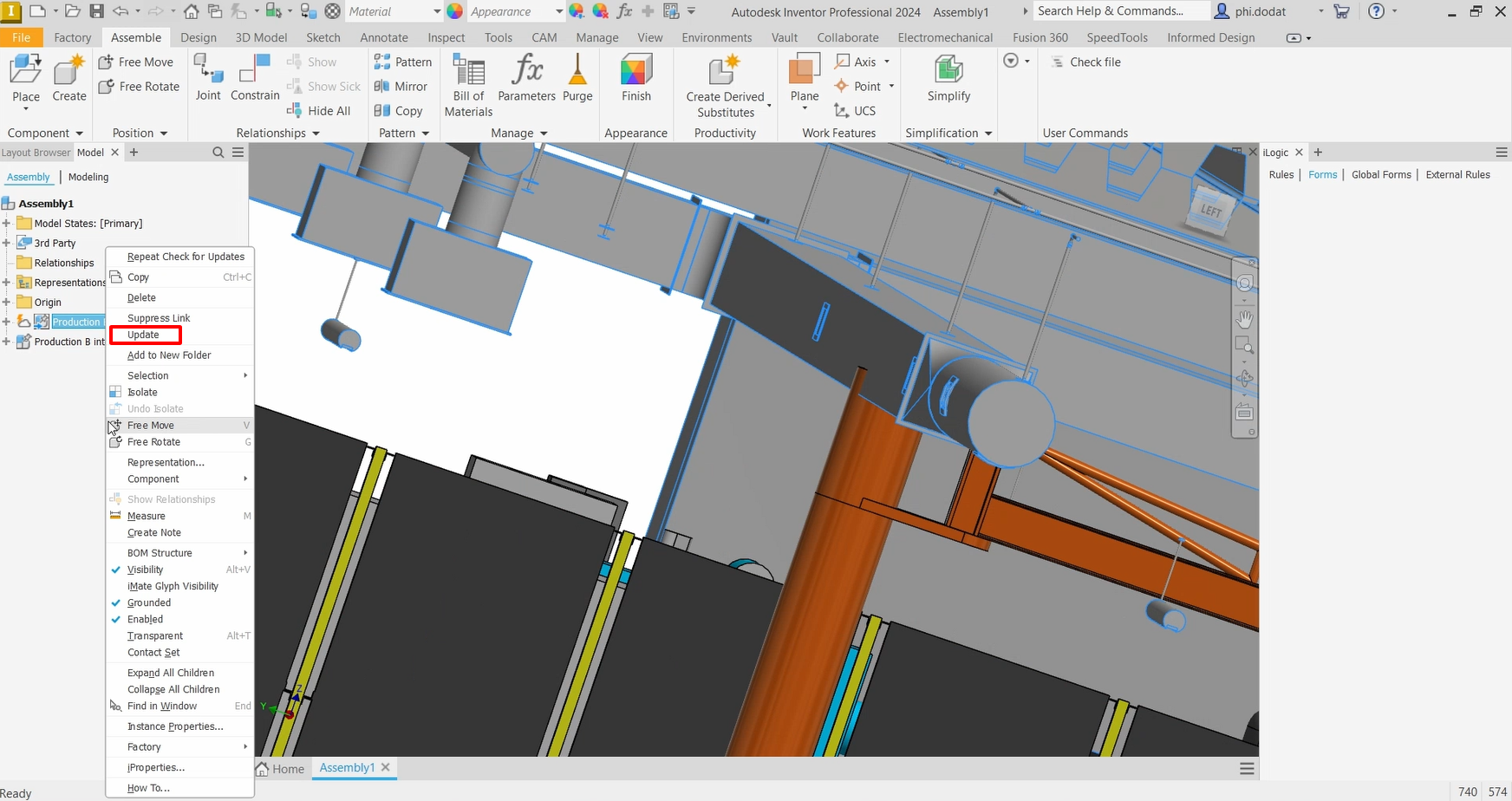Open the Selection submenu
The height and width of the screenshot is (801, 1512).
click(180, 375)
